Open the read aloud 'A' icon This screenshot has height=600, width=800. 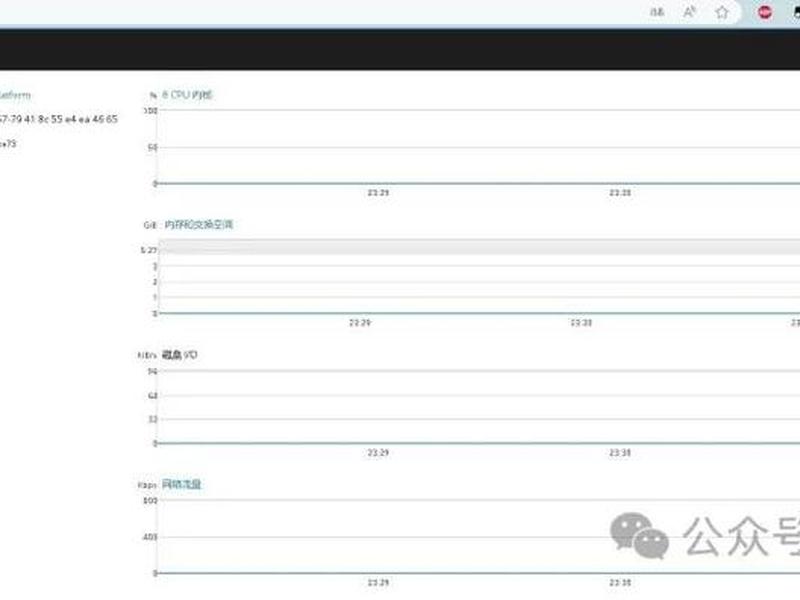tap(689, 12)
